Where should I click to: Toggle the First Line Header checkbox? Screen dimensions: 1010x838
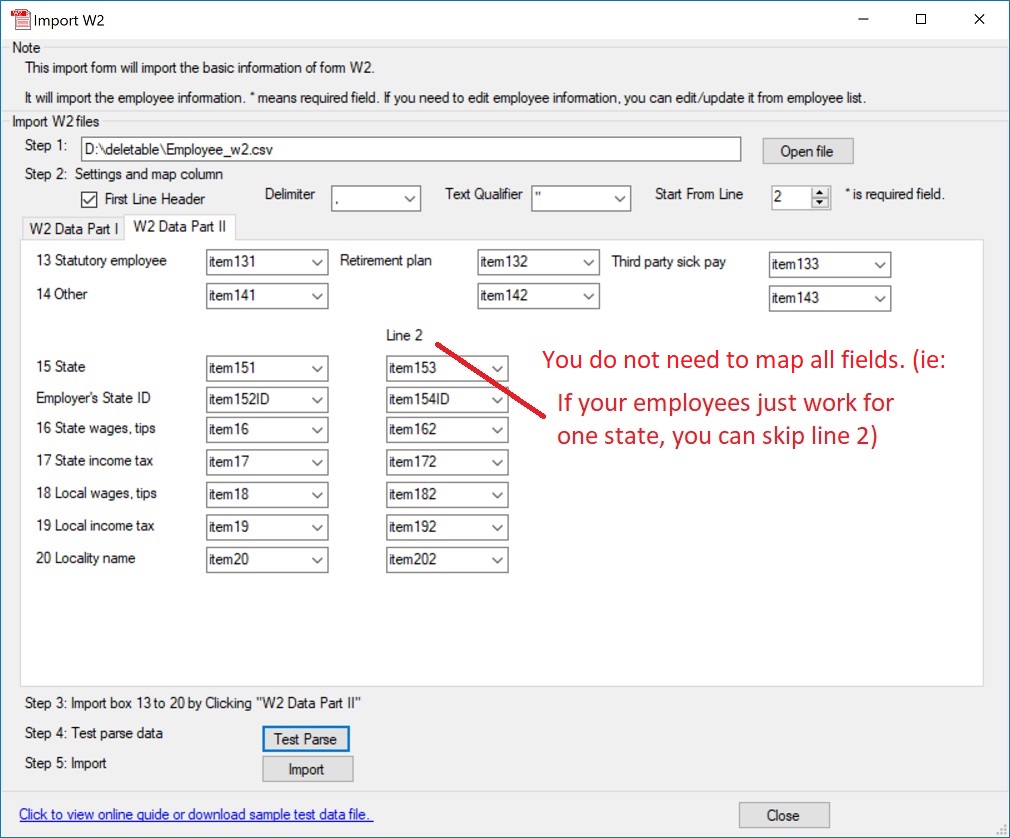point(89,199)
